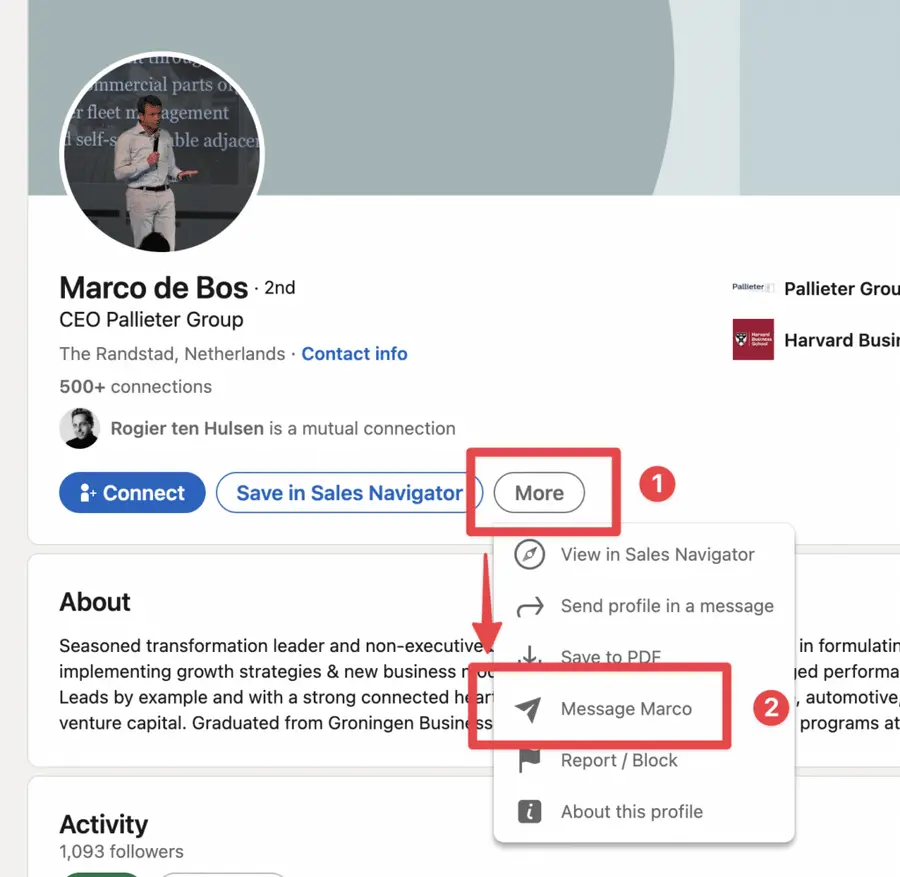Click Marco de Bos's profile photo
Image resolution: width=900 pixels, height=877 pixels.
click(162, 153)
